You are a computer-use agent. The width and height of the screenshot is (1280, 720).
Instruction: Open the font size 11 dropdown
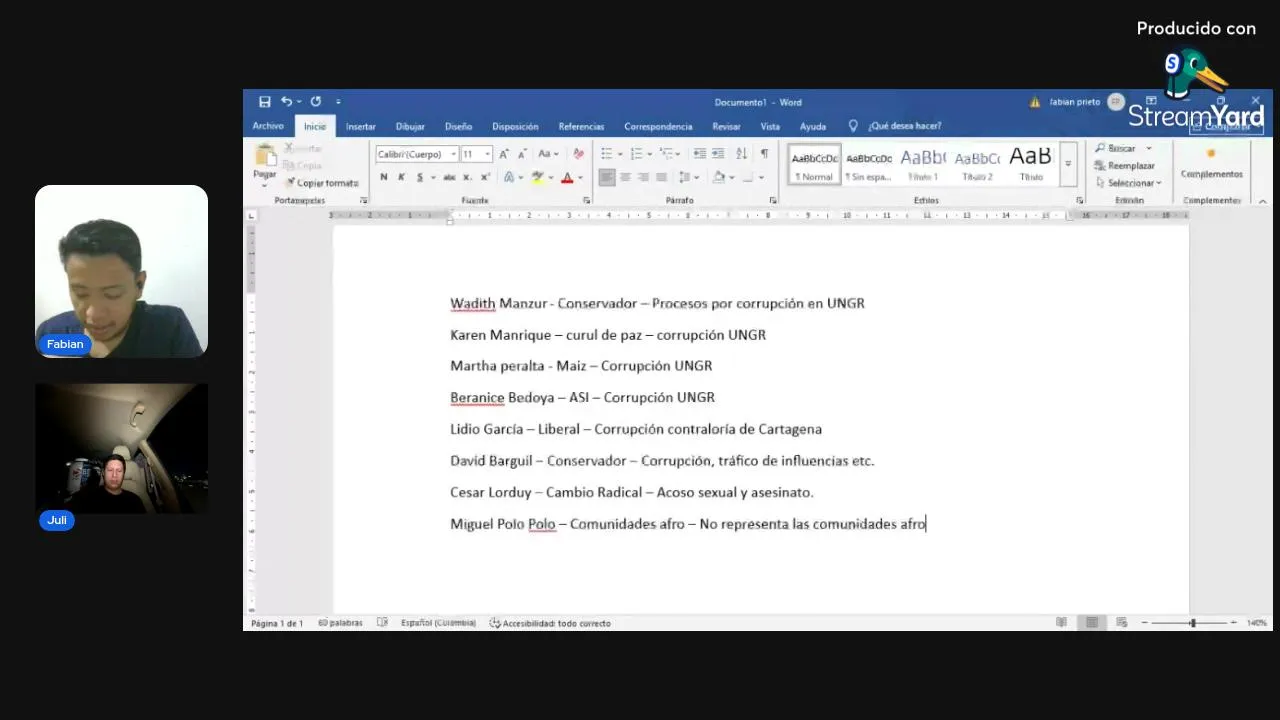(x=487, y=154)
